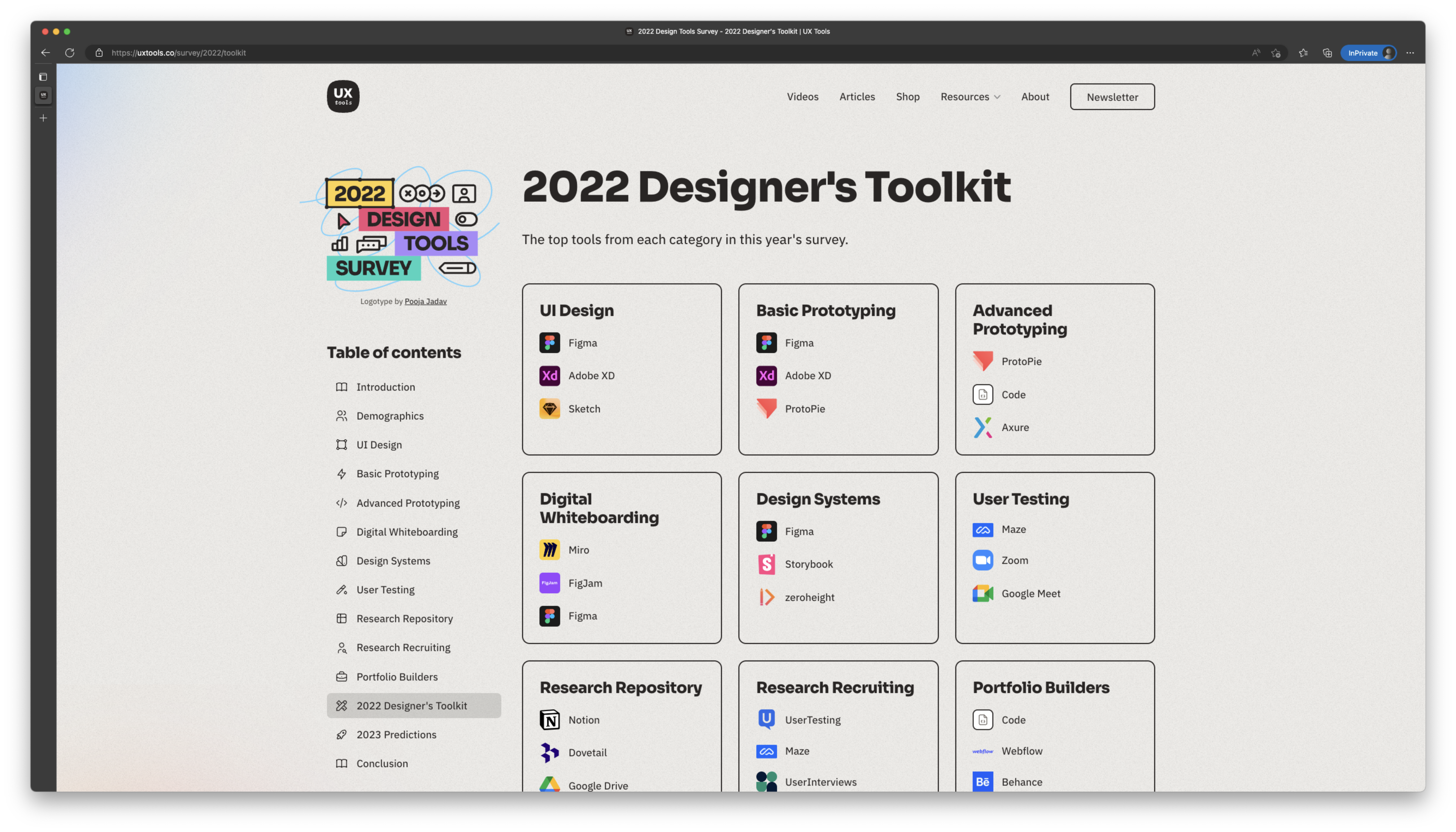Open browser settings ellipsis menu
Screen dimensions: 1456x832
pyautogui.click(x=1410, y=53)
